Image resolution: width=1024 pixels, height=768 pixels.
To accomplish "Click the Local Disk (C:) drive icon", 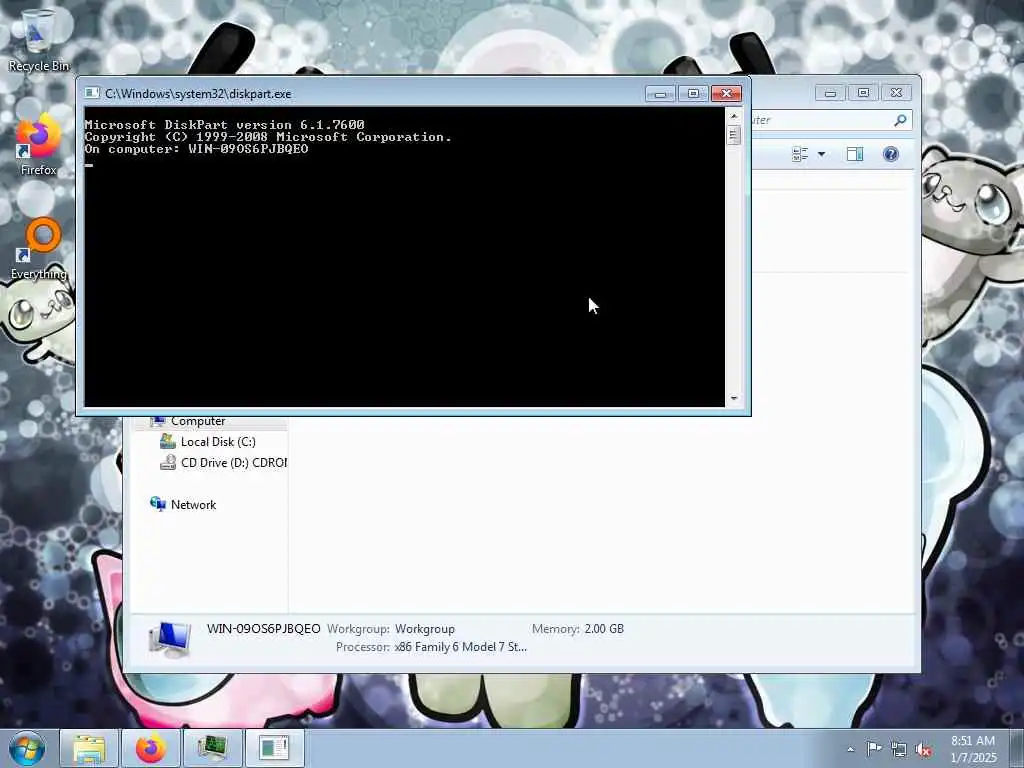I will pyautogui.click(x=168, y=441).
